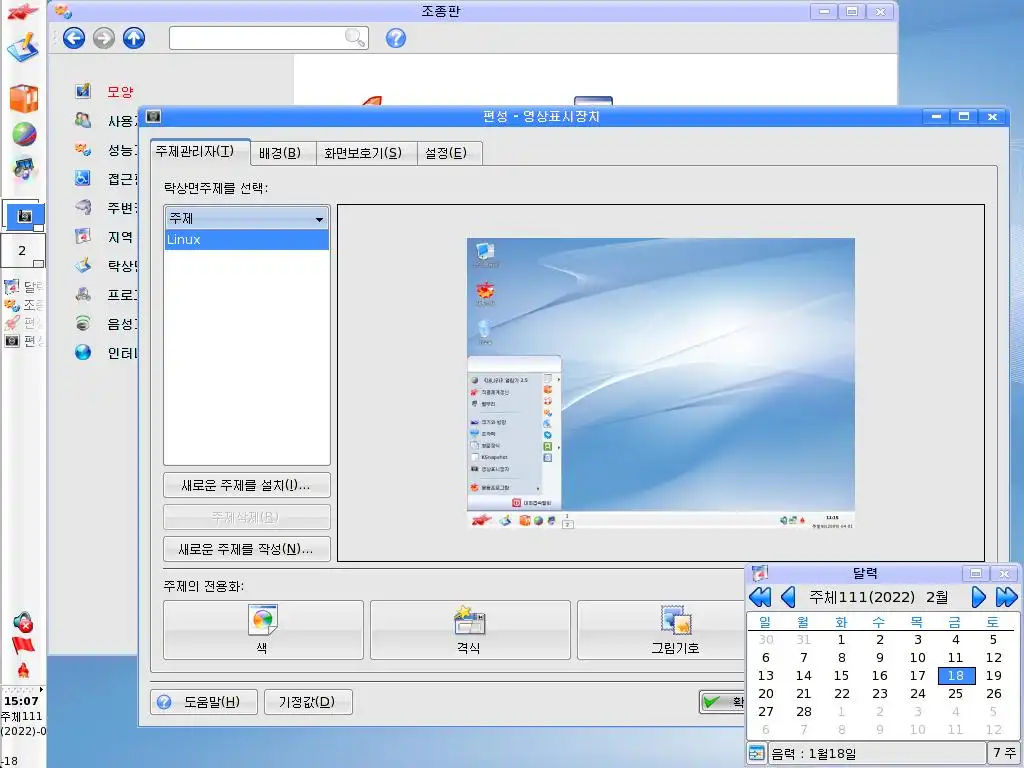Image resolution: width=1024 pixels, height=768 pixels.
Task: Select the 지역 category in the control panel sidebar
Action: pyautogui.click(x=120, y=237)
